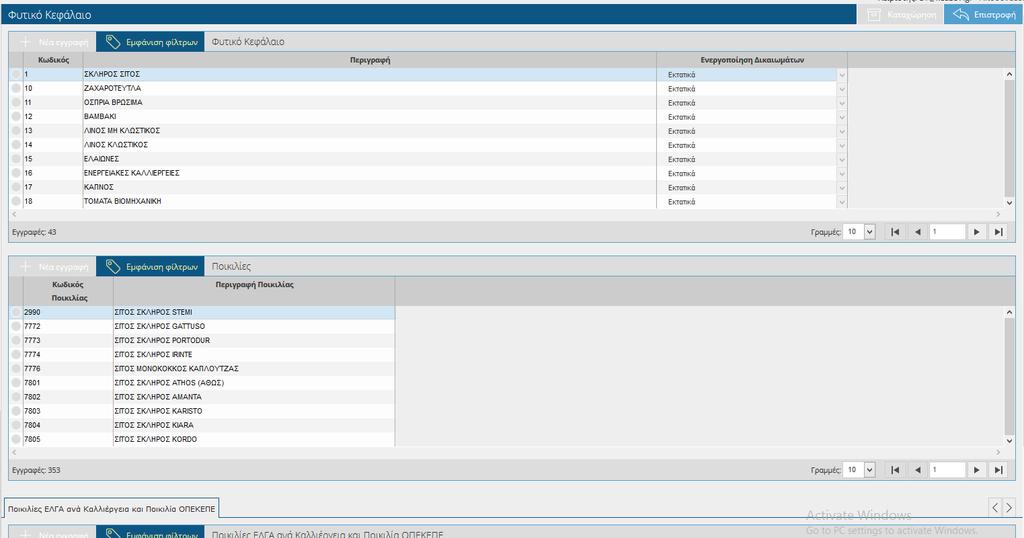Go to previous page of Ποικιλίες grid

click(918, 470)
